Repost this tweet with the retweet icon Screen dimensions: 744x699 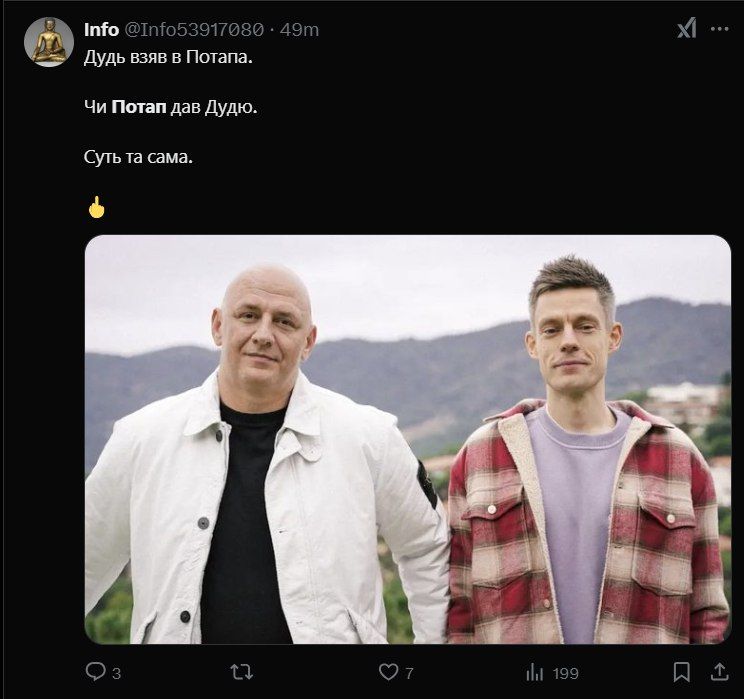[241, 672]
